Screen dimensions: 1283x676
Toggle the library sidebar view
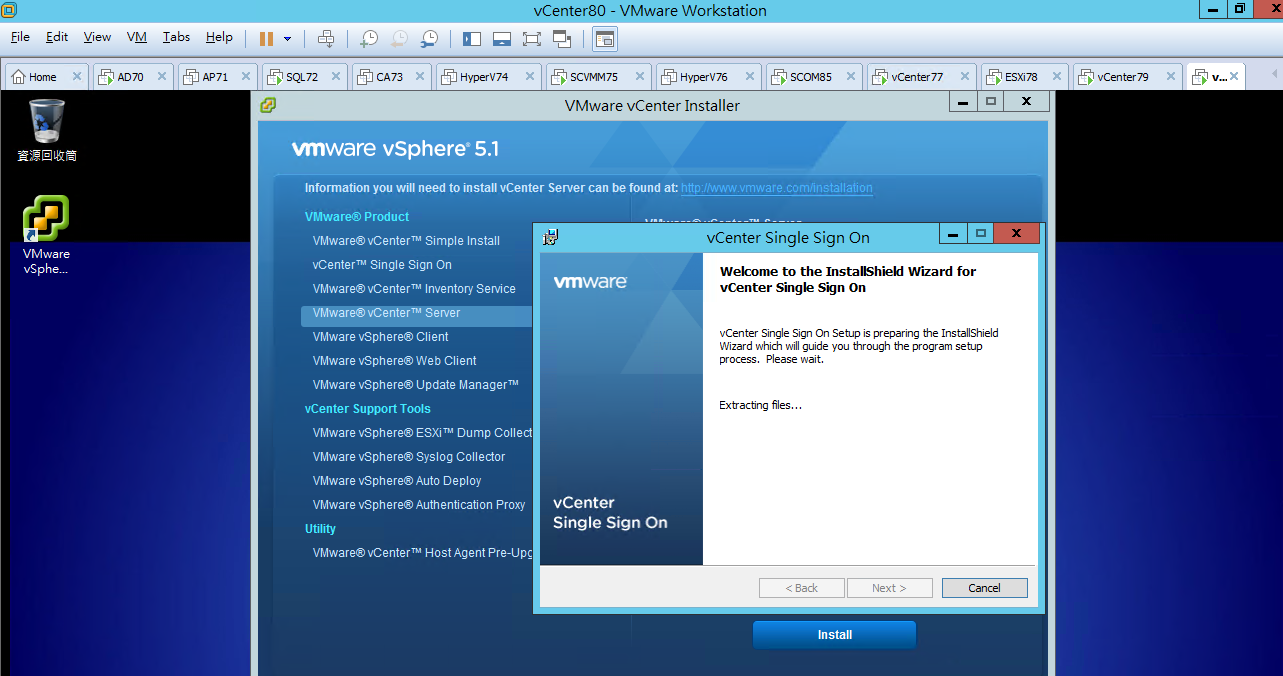[472, 39]
